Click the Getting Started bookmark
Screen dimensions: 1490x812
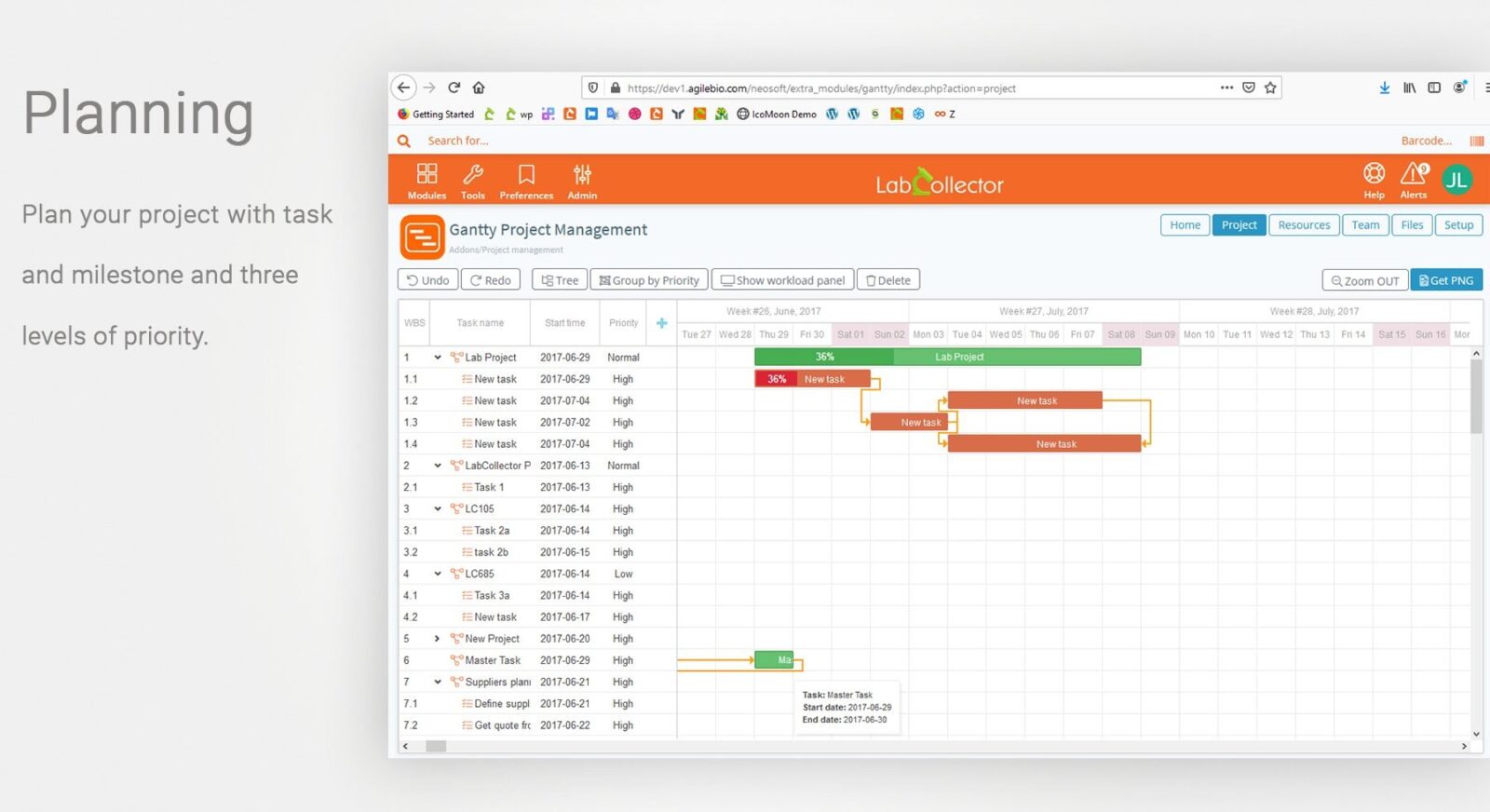click(436, 114)
